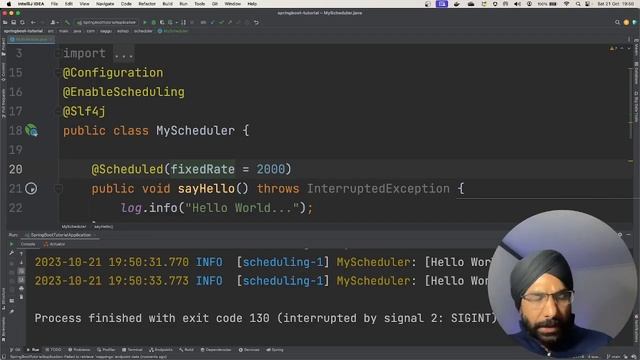Click the orange avatar icon in IDE toolbar
The image size is (640, 360).
click(626, 22)
